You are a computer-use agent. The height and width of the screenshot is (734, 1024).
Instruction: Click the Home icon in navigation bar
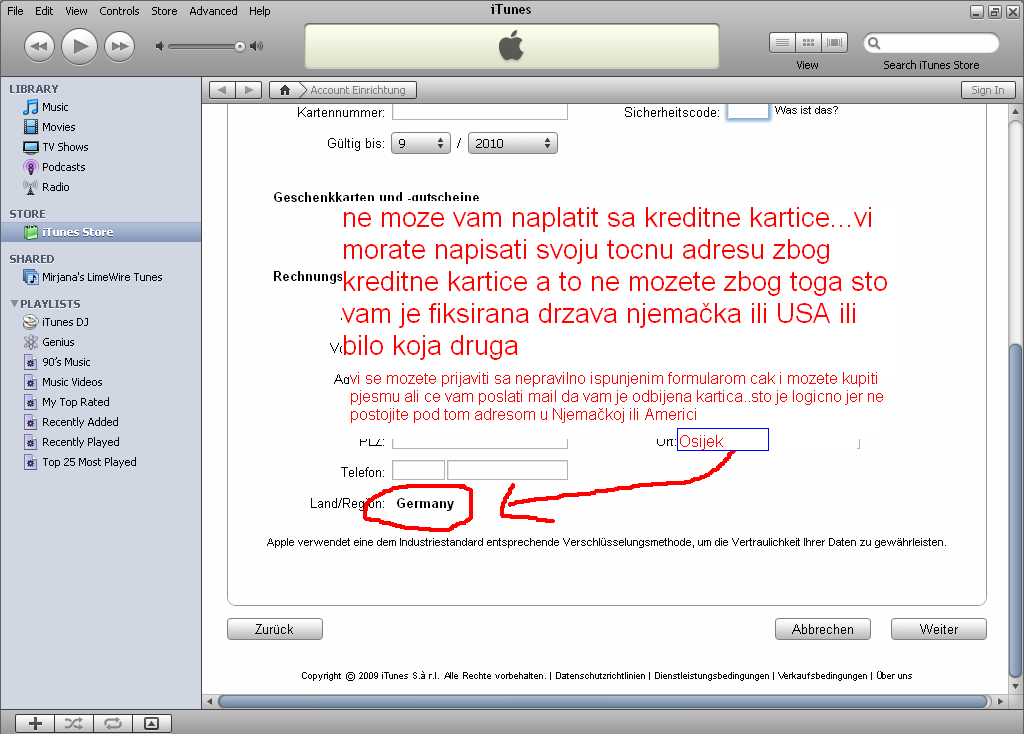coord(286,90)
